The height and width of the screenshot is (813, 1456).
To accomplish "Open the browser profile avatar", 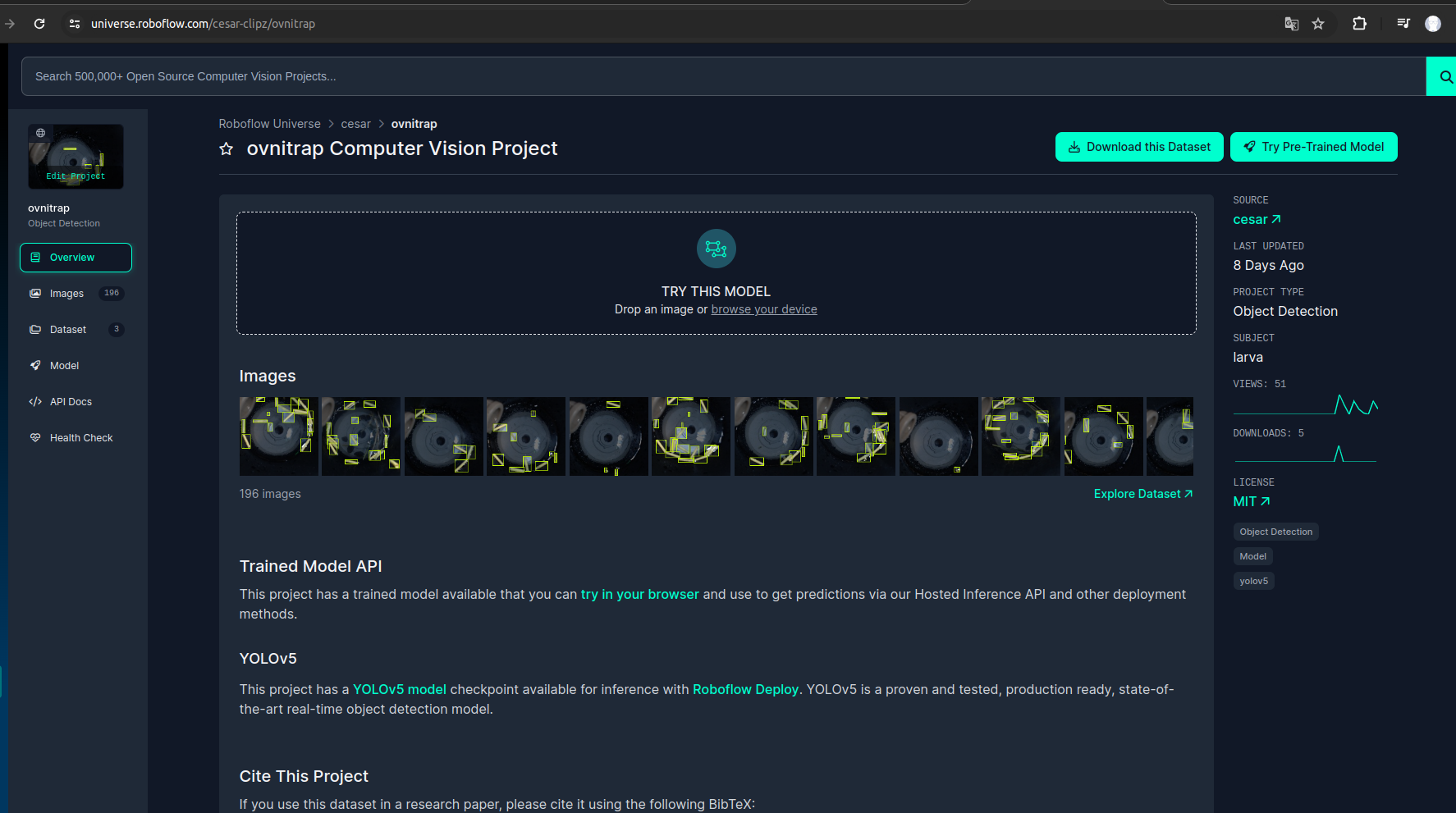I will point(1432,24).
